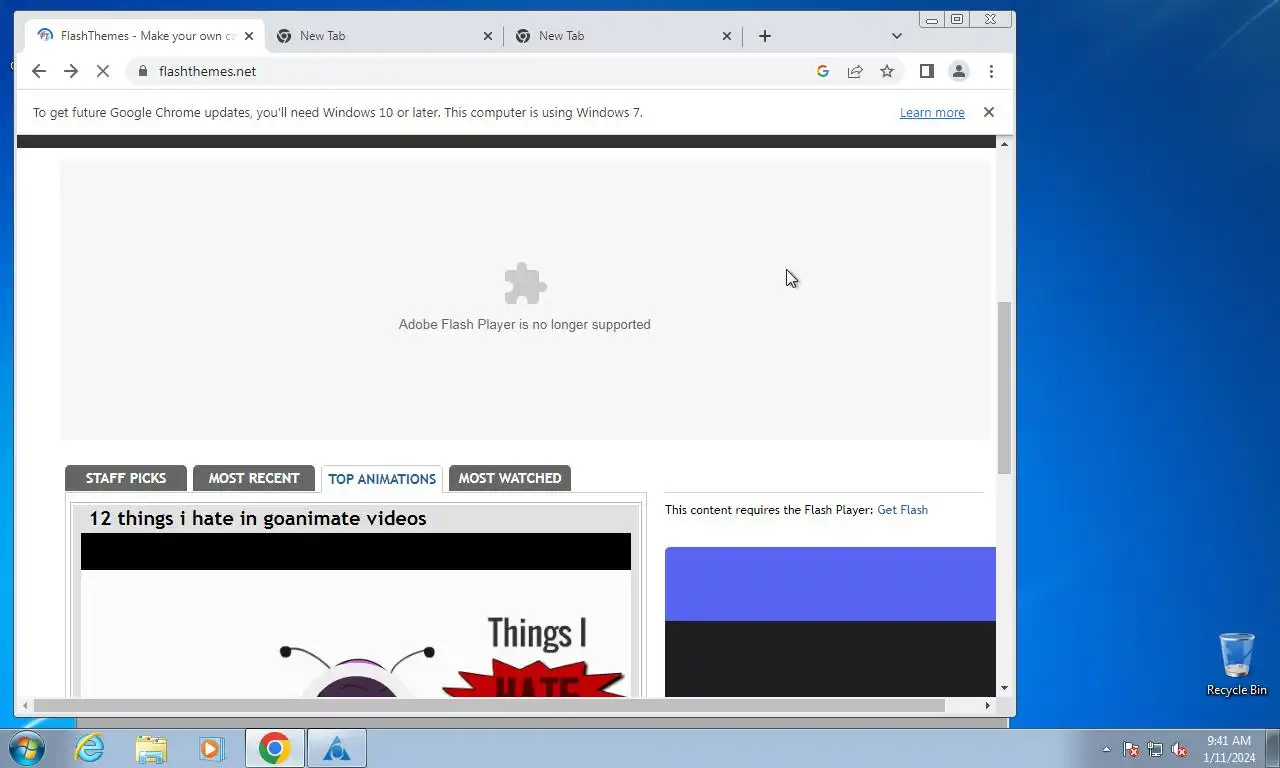Select the TOP ANIMATIONS tab

coord(382,479)
